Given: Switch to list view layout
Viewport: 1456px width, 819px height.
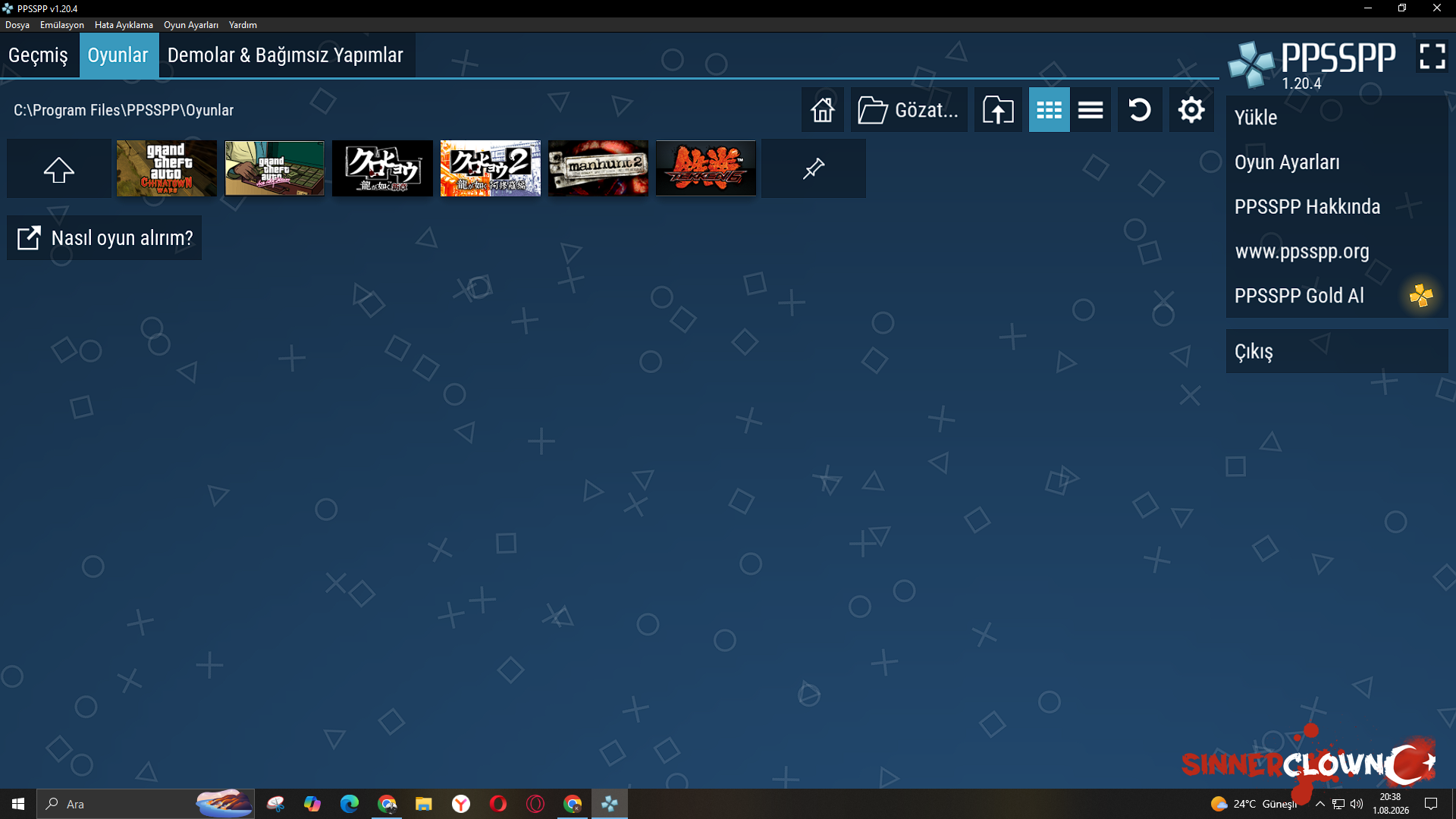Looking at the screenshot, I should click(x=1090, y=110).
